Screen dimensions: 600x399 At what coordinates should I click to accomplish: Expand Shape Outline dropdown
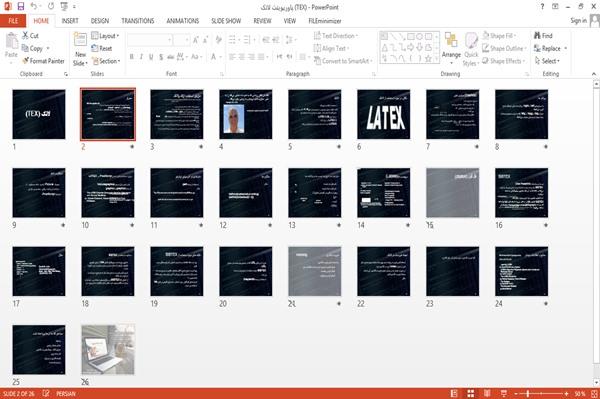(x=504, y=48)
